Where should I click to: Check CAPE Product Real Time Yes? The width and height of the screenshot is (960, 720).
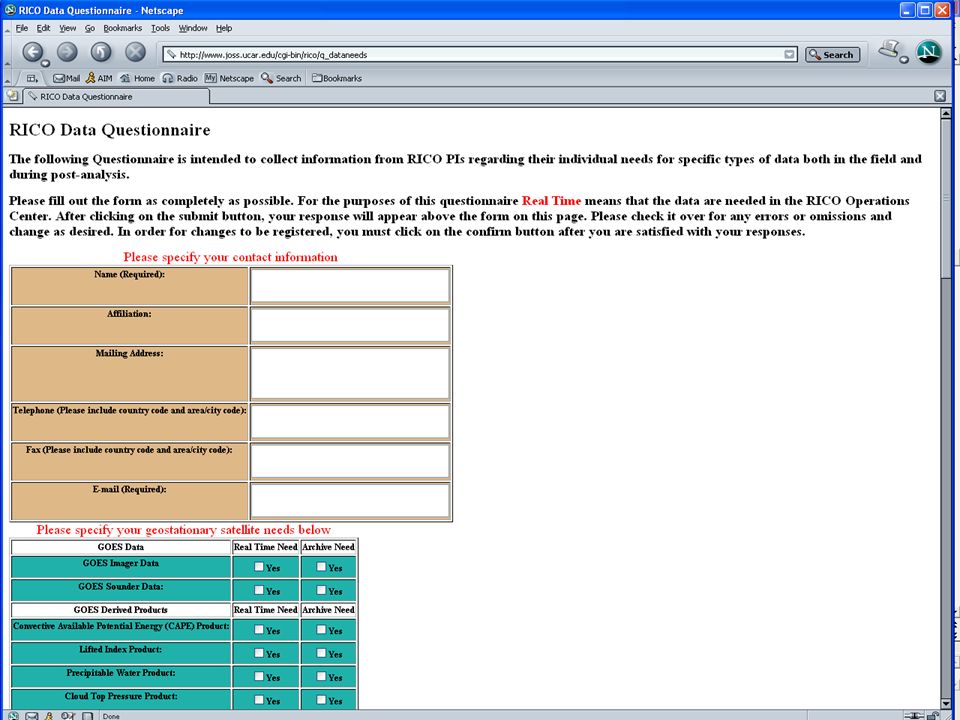click(x=259, y=629)
